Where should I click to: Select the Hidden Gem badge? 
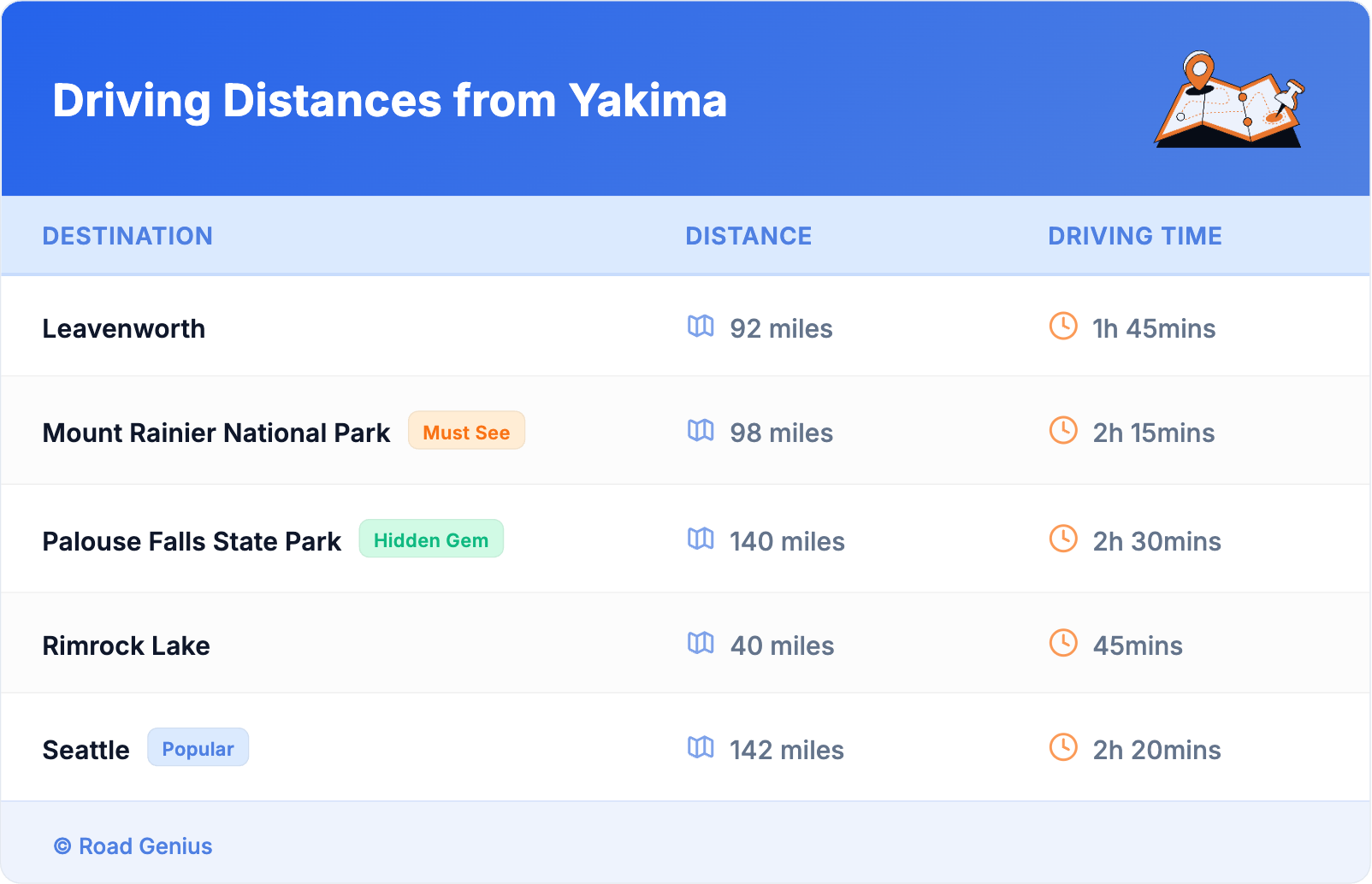coord(431,539)
